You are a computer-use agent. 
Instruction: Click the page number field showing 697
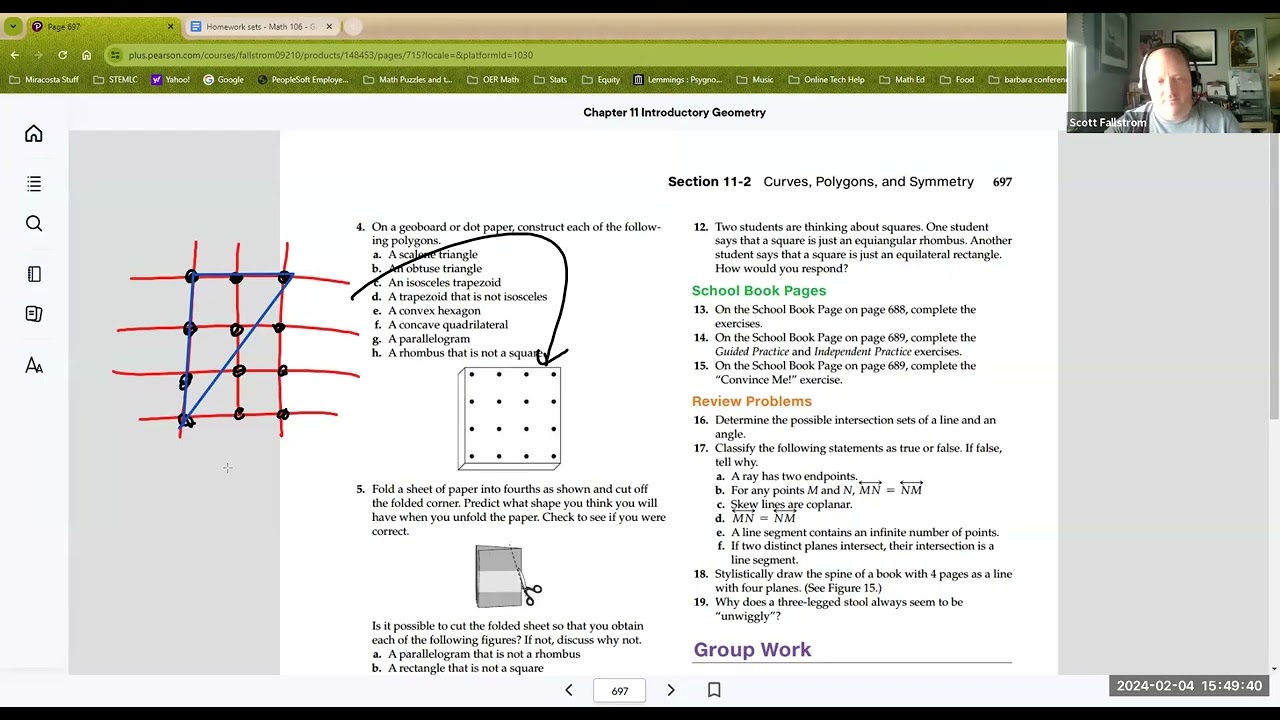tap(620, 691)
